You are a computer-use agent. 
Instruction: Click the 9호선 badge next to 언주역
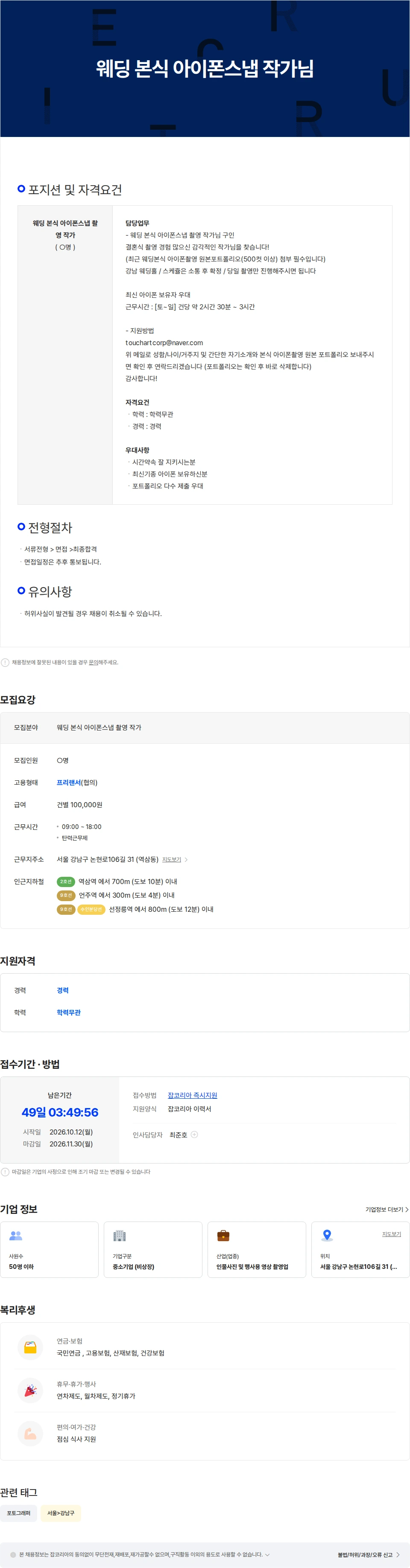[x=66, y=896]
